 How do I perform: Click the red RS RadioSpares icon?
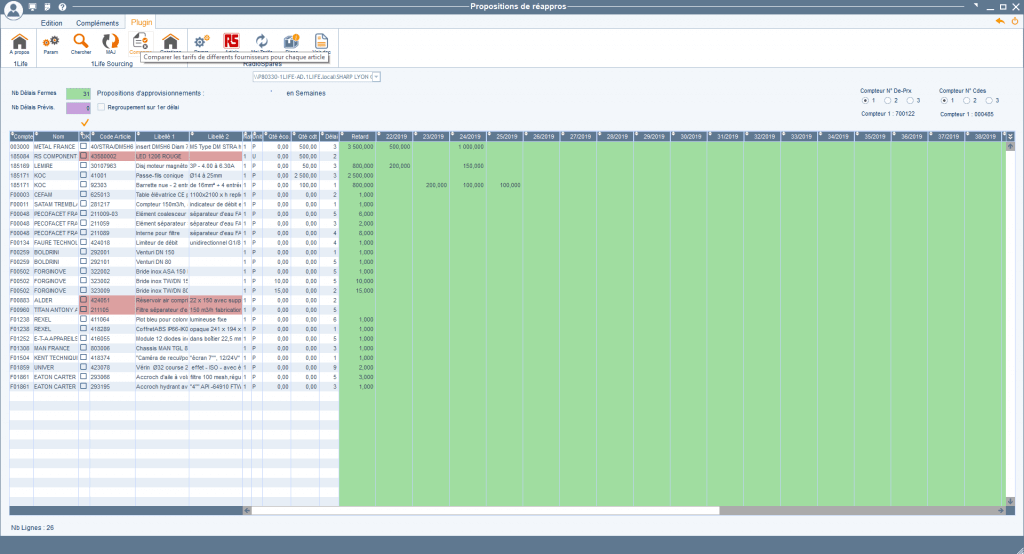pos(232,42)
